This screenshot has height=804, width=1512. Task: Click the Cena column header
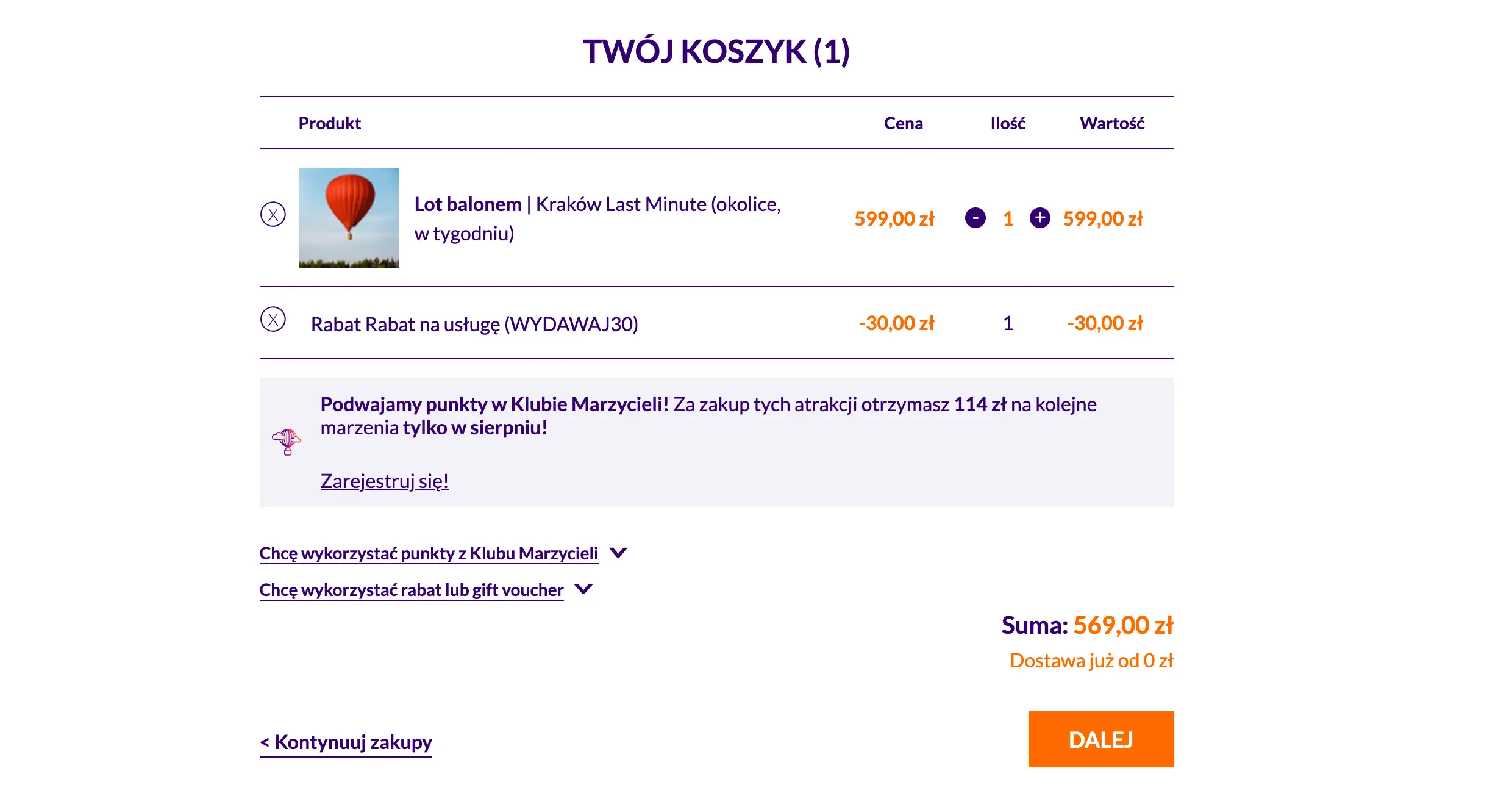point(903,123)
